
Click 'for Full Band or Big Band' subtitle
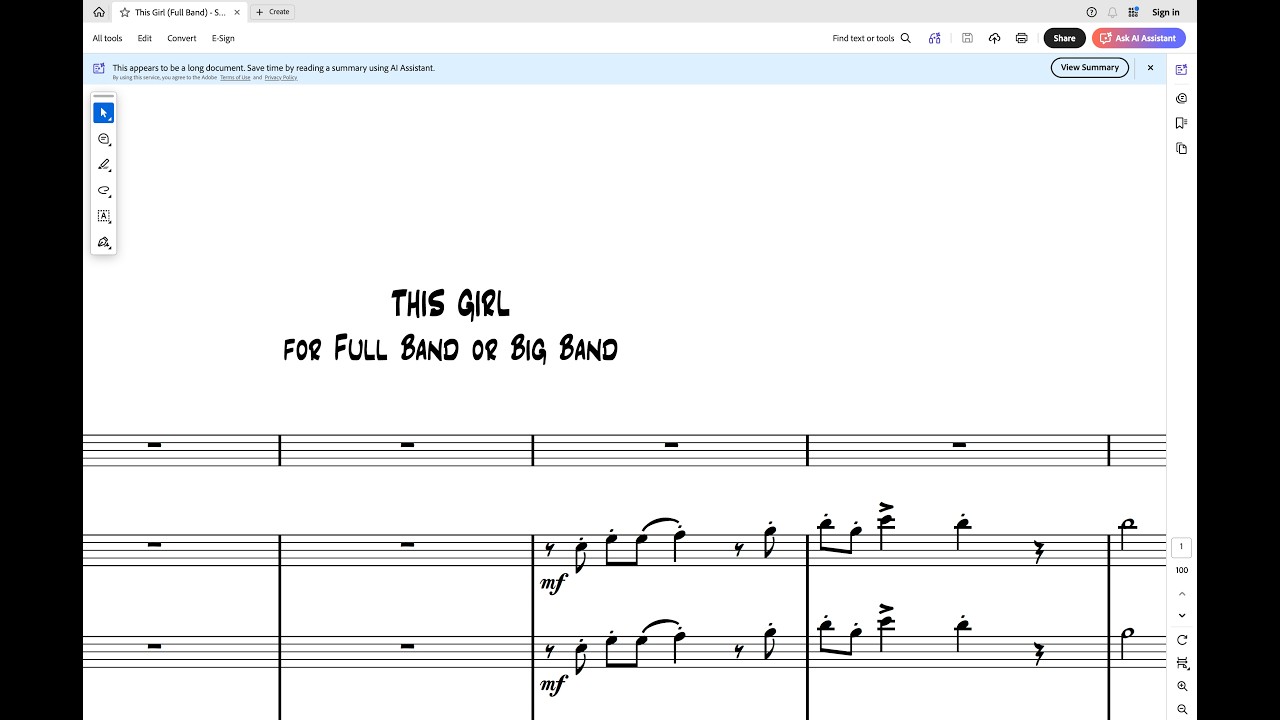coord(450,349)
